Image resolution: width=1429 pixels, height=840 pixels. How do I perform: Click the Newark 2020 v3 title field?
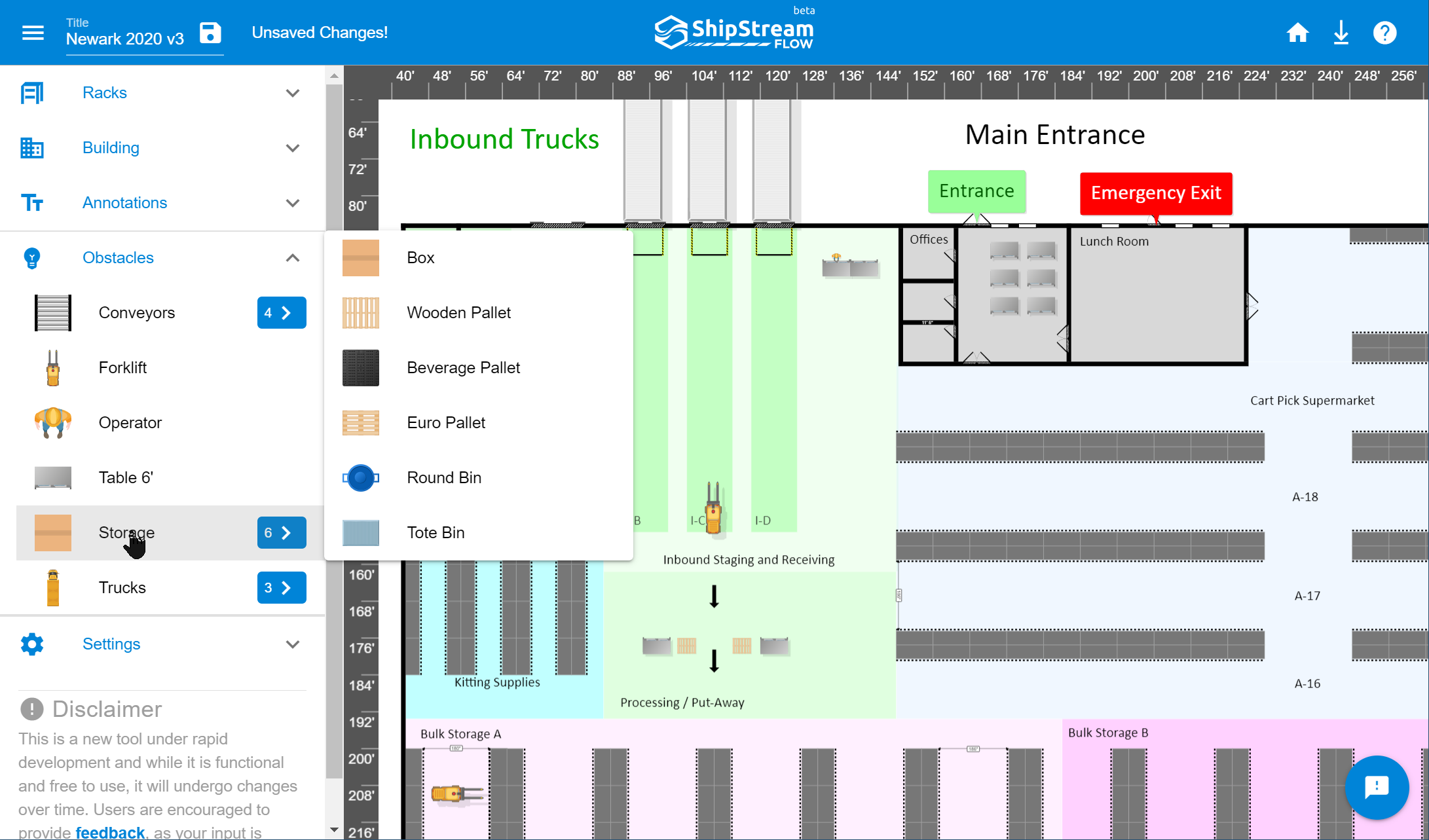coord(125,39)
